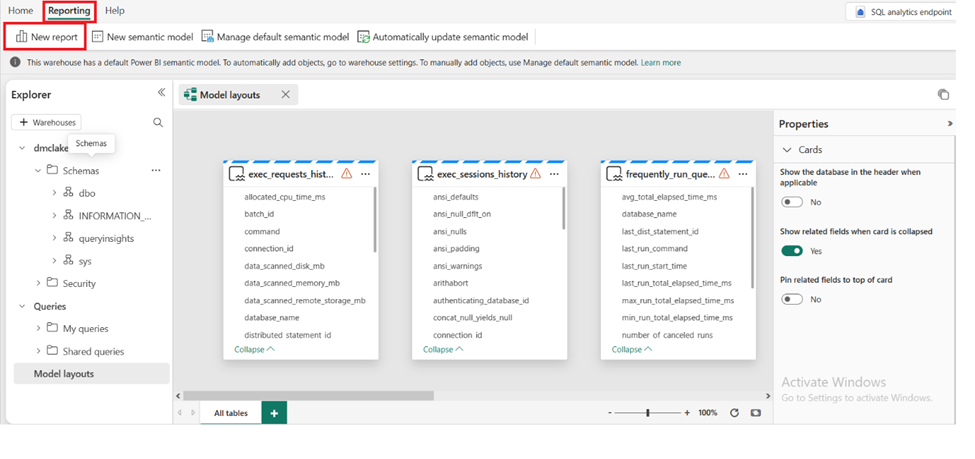This screenshot has width=975, height=459.
Task: Click the Explorer search magnifier icon
Action: pos(158,123)
